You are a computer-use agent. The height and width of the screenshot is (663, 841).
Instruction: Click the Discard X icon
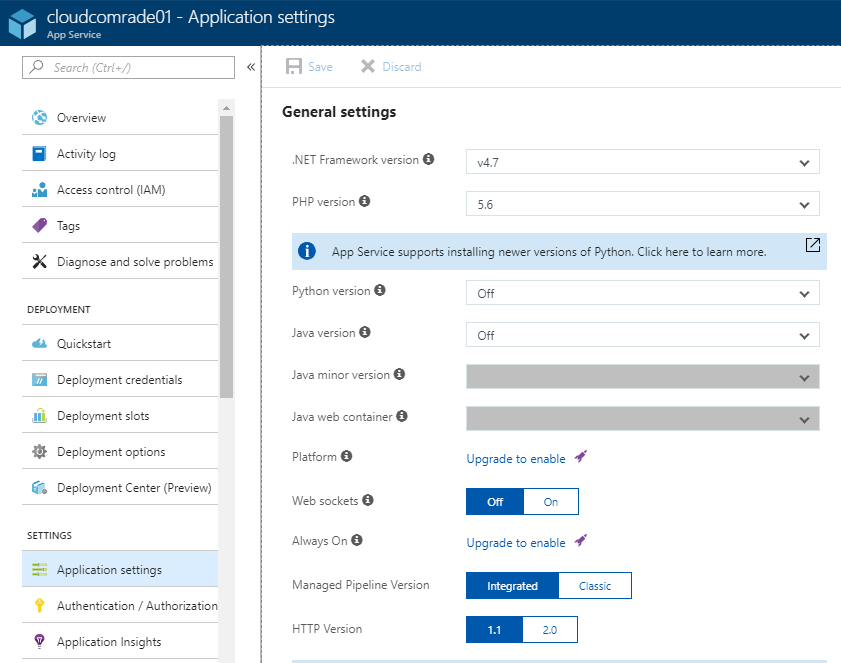pyautogui.click(x=368, y=67)
